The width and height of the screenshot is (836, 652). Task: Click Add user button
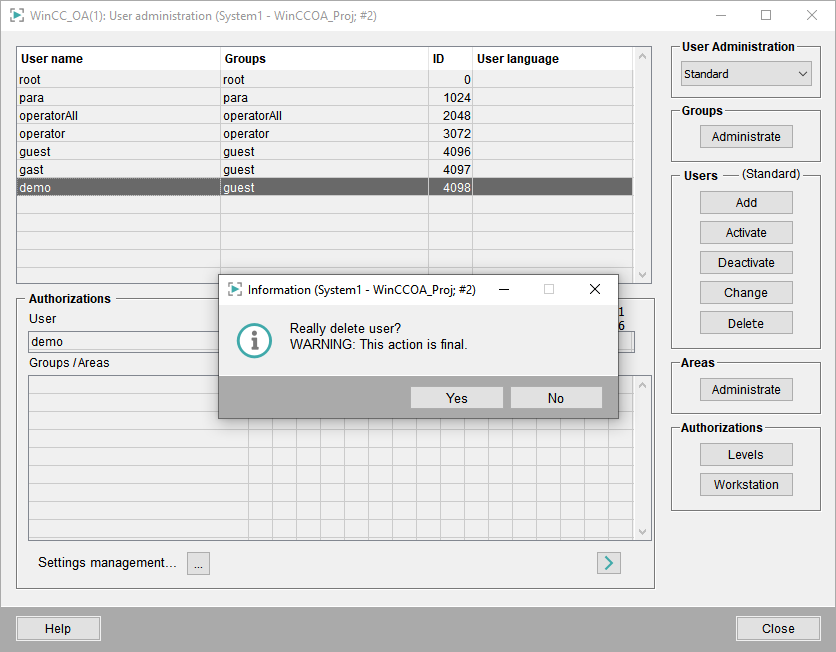click(x=746, y=203)
